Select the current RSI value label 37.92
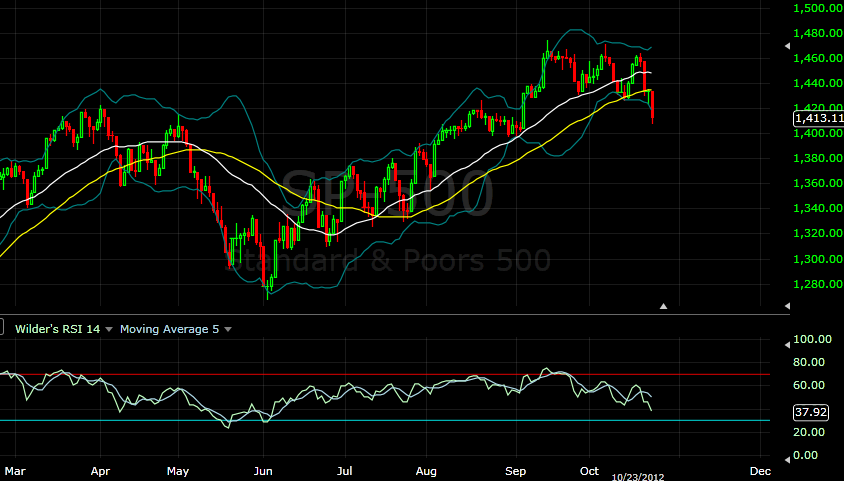This screenshot has width=844, height=481. click(811, 412)
